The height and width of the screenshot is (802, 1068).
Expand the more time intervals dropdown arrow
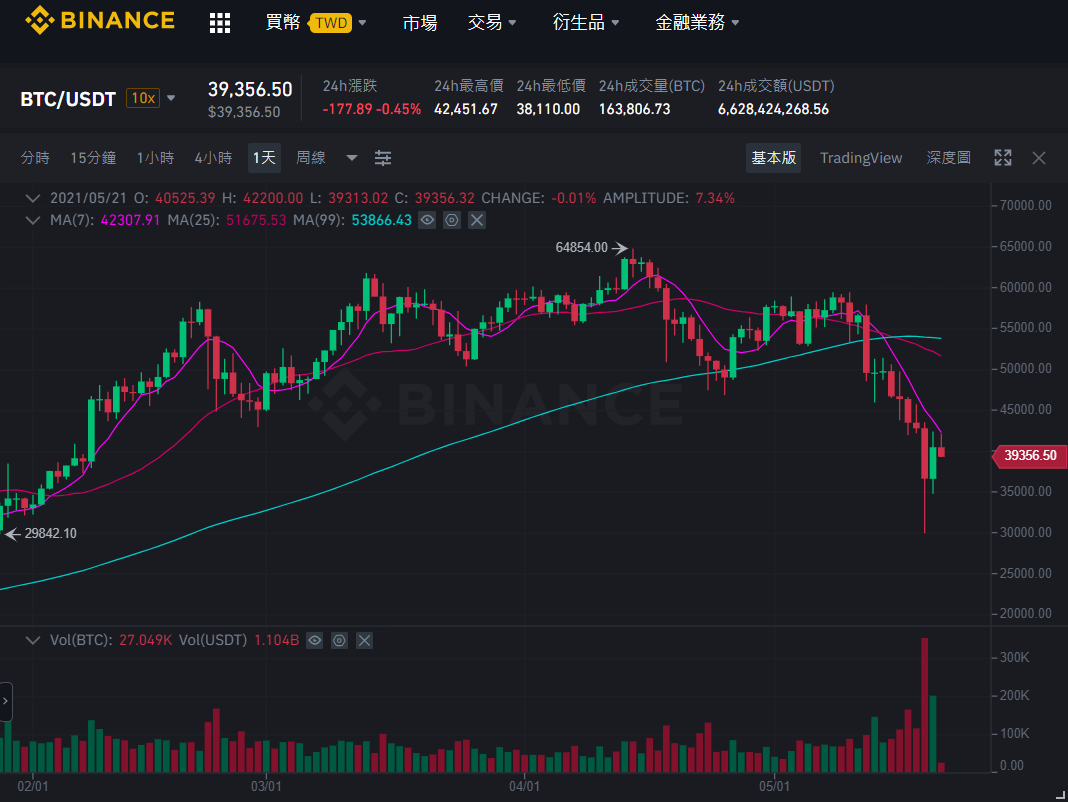click(x=351, y=158)
